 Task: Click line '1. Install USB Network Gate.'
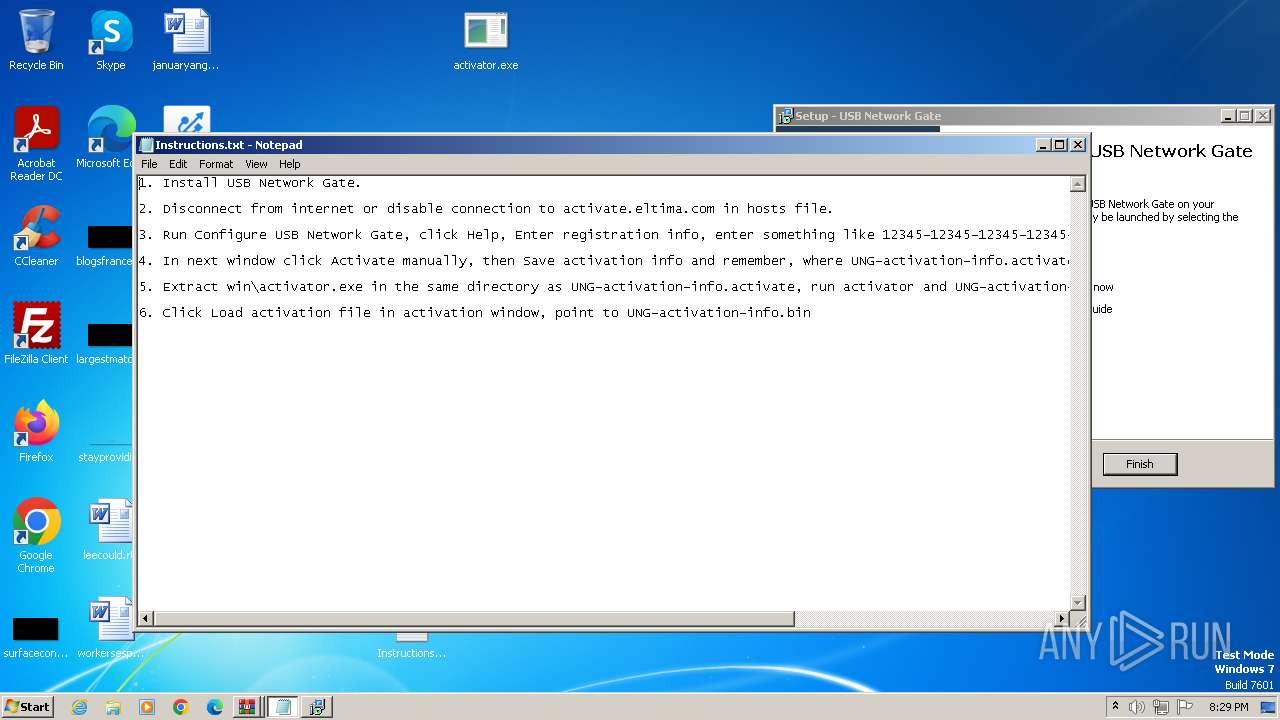point(250,183)
